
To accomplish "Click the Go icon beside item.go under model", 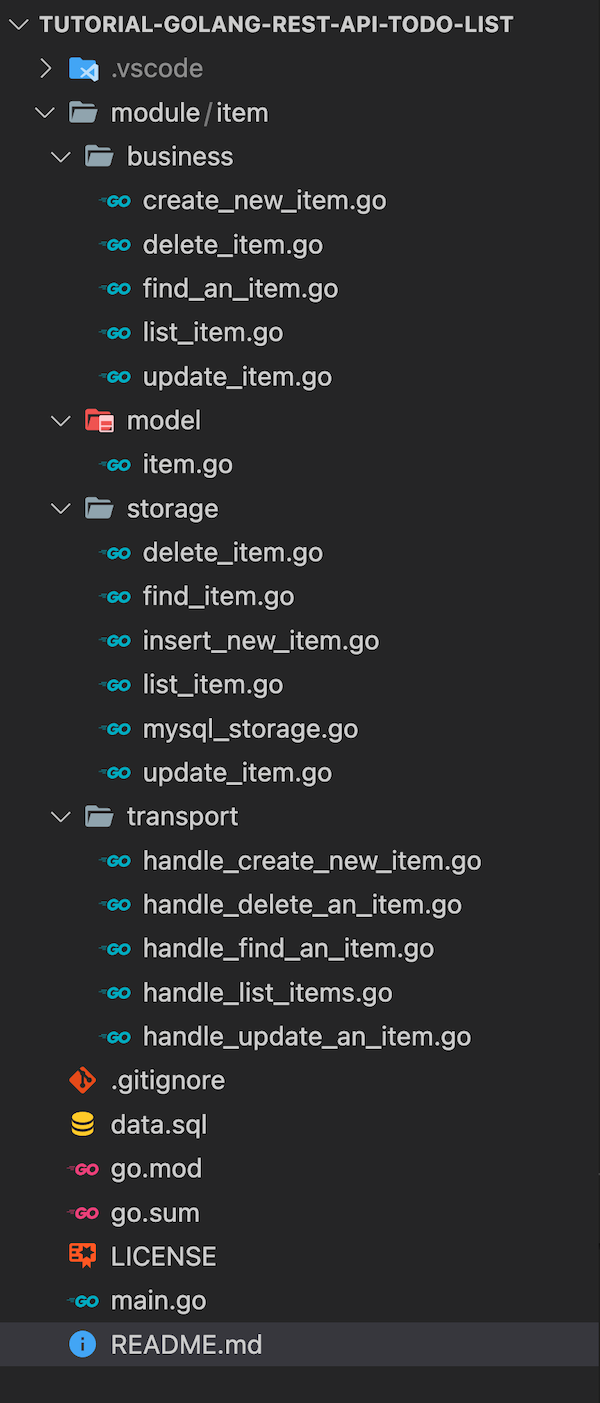I will coord(117,464).
